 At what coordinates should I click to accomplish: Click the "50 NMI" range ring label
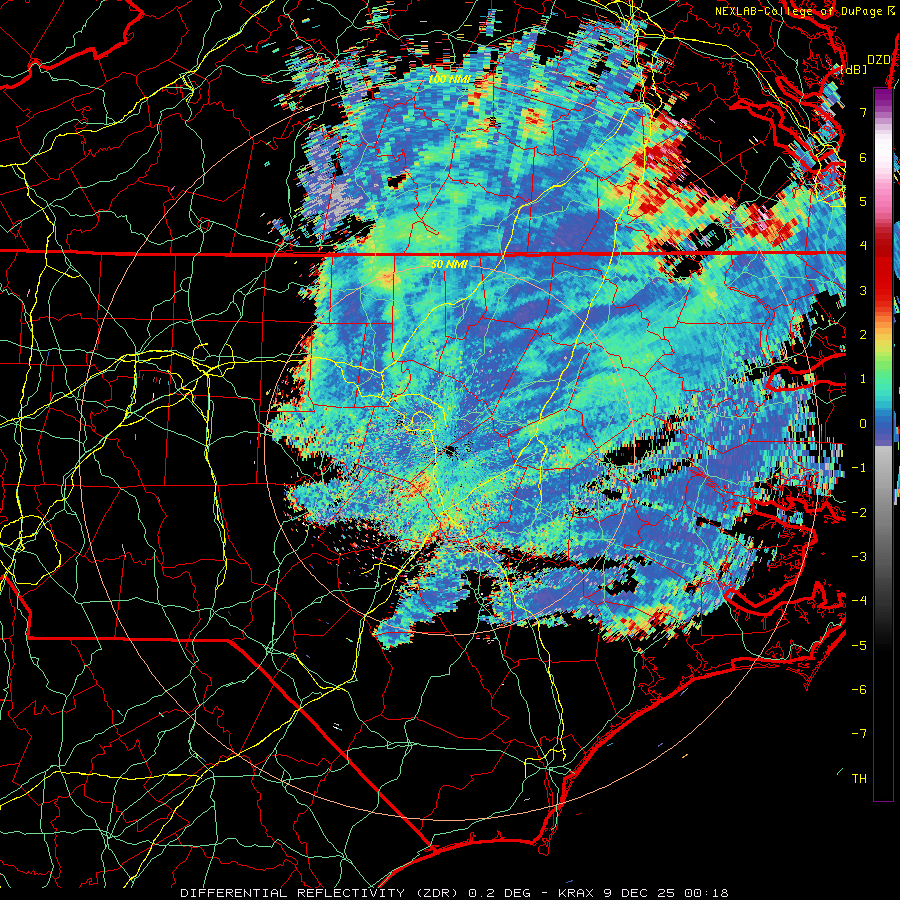click(x=449, y=265)
